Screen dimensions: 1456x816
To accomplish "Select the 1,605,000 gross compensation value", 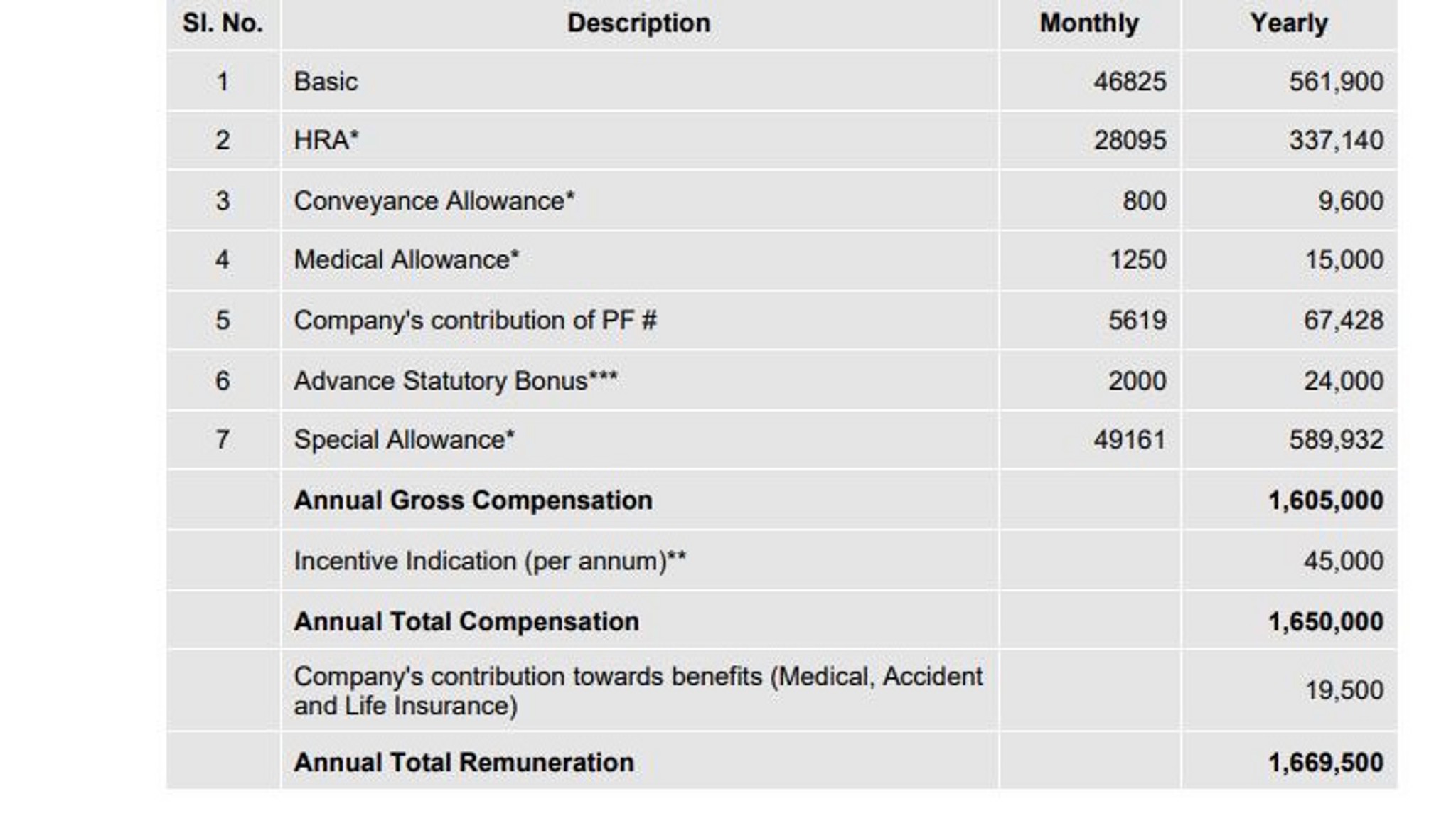I will point(1326,500).
